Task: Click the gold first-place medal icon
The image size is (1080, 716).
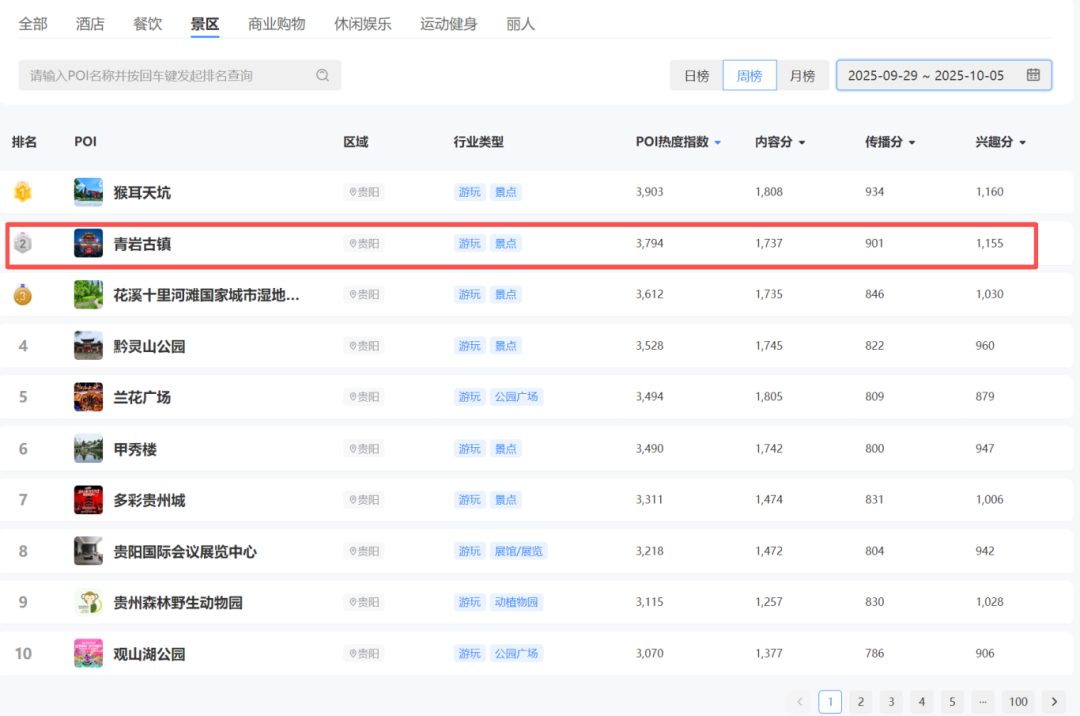Action: point(22,192)
